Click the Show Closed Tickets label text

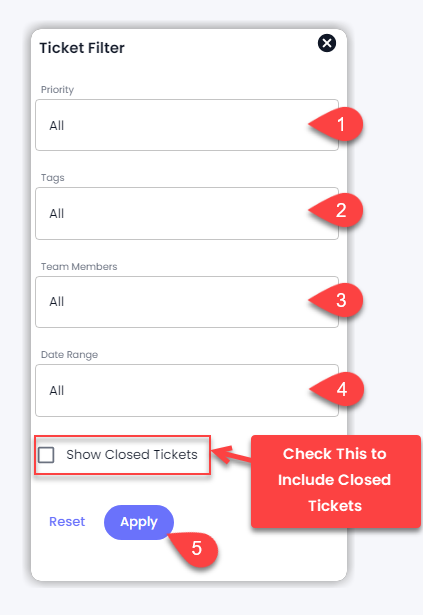(x=132, y=455)
